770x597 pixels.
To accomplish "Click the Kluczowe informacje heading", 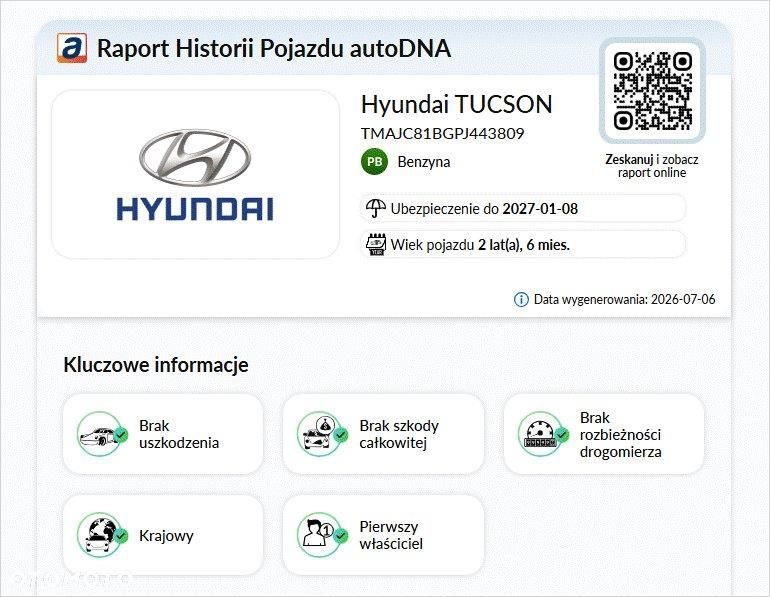I will [x=156, y=365].
